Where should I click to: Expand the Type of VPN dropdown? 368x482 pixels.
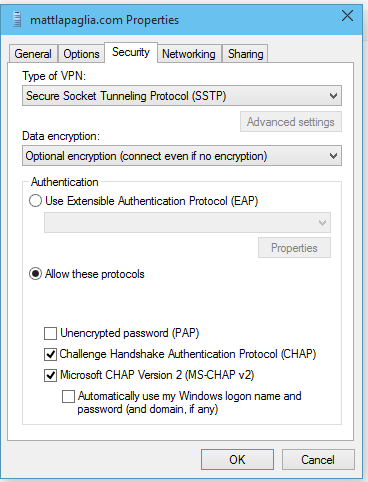[x=182, y=96]
